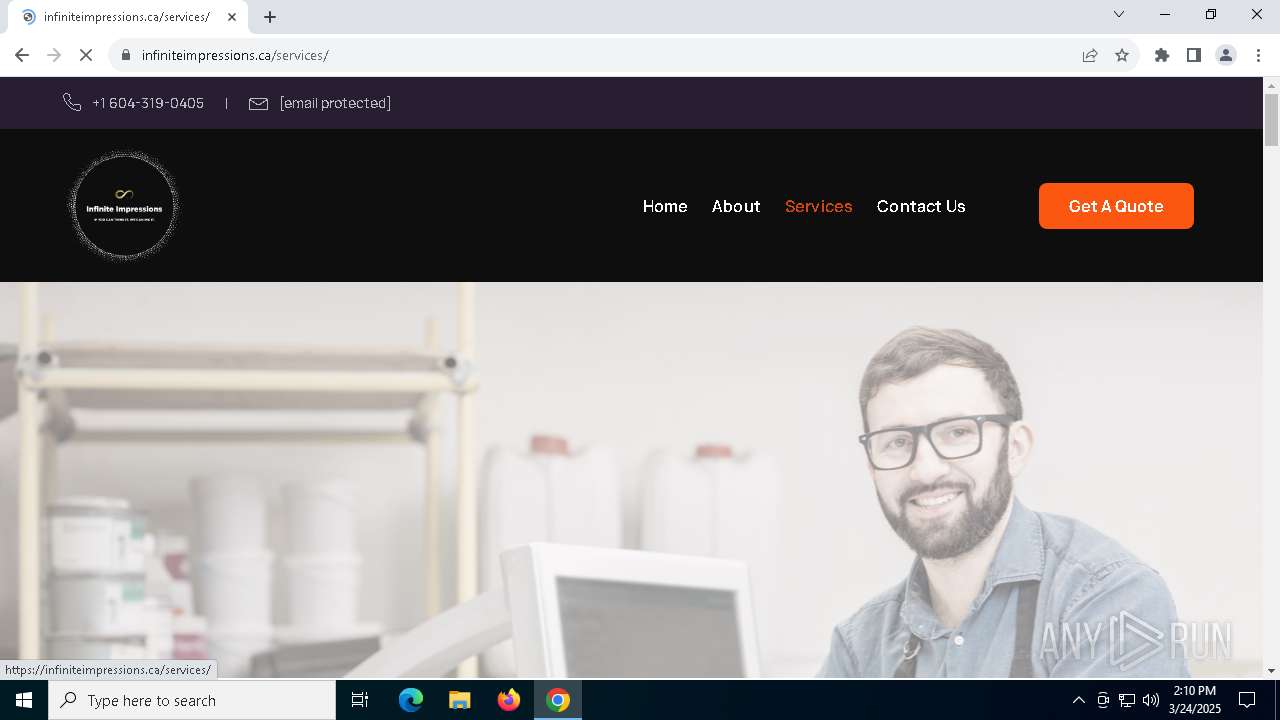
Task: Click the scrollbar up arrow
Action: (x=1271, y=85)
